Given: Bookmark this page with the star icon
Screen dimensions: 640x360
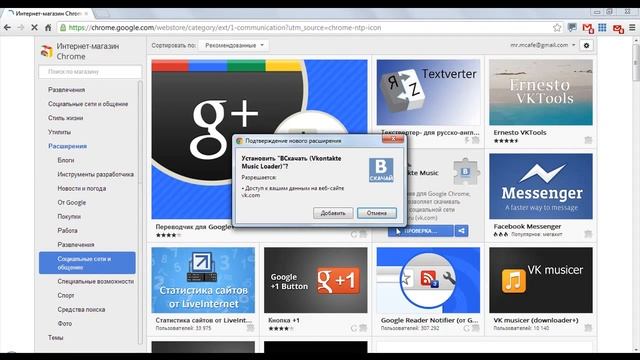Looking at the screenshot, I should [557, 28].
